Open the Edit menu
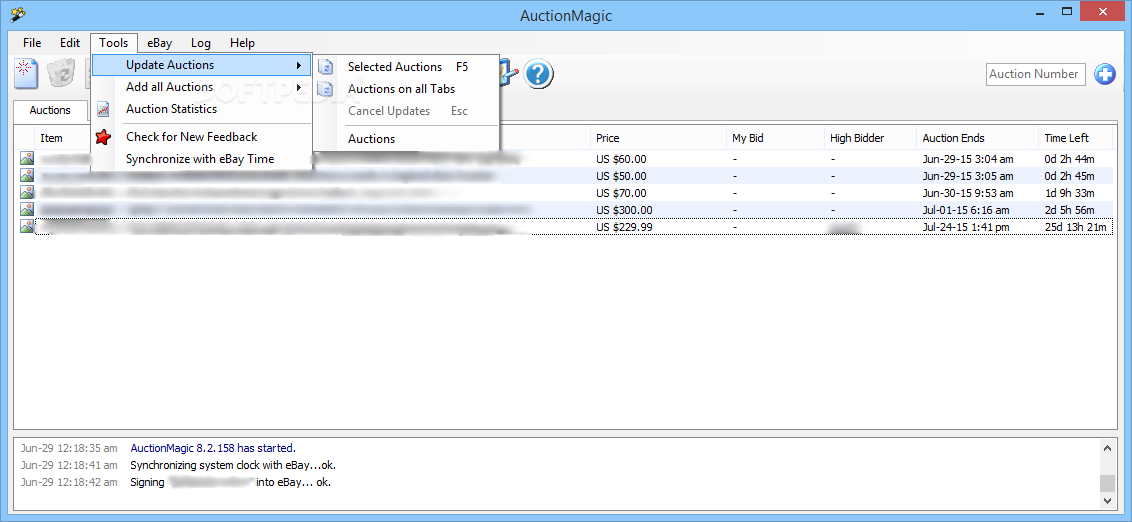The image size is (1132, 522). pyautogui.click(x=70, y=43)
